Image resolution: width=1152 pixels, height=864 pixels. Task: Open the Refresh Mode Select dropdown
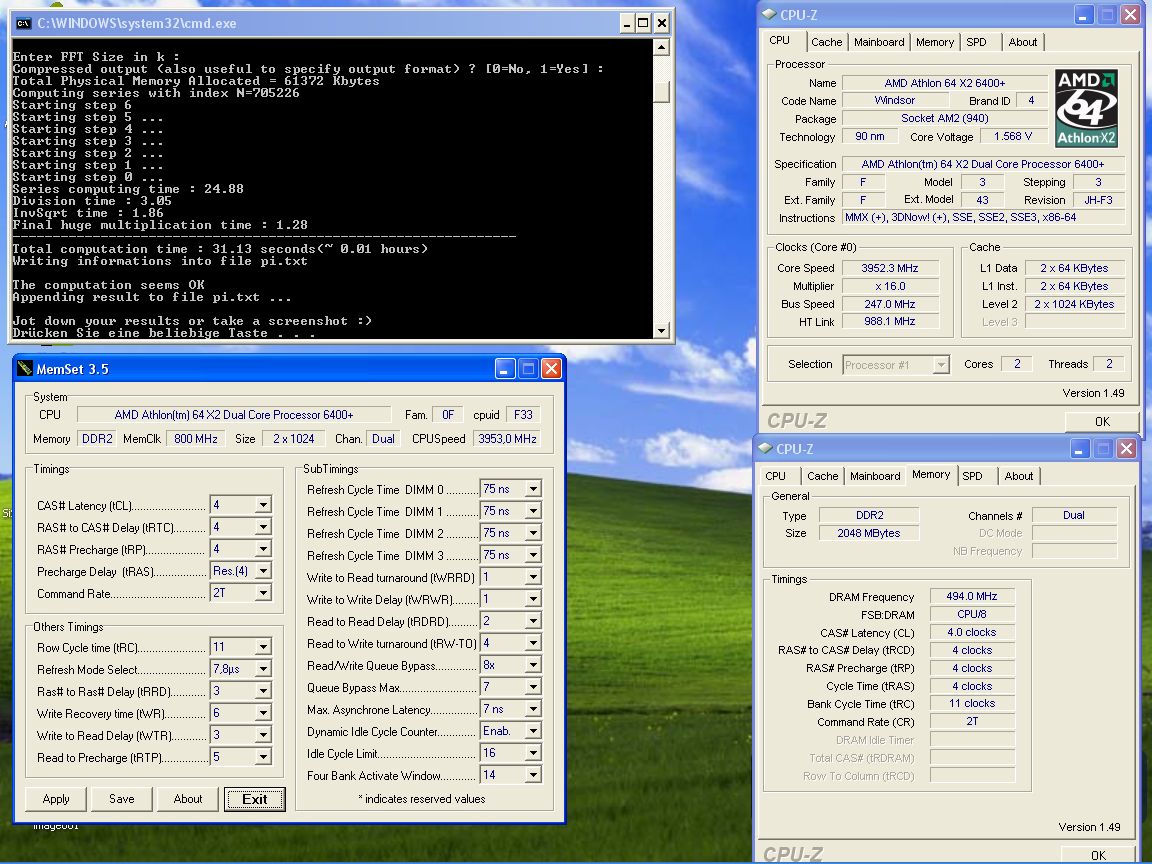coord(262,669)
